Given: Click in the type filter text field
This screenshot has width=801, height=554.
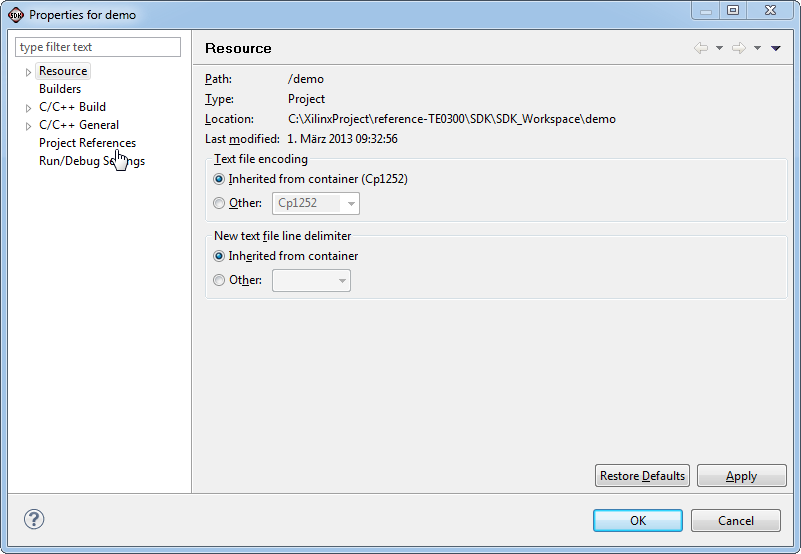Looking at the screenshot, I should (98, 47).
